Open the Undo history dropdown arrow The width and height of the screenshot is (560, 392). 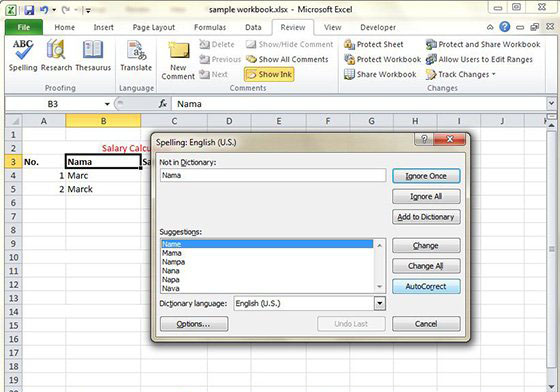point(54,10)
